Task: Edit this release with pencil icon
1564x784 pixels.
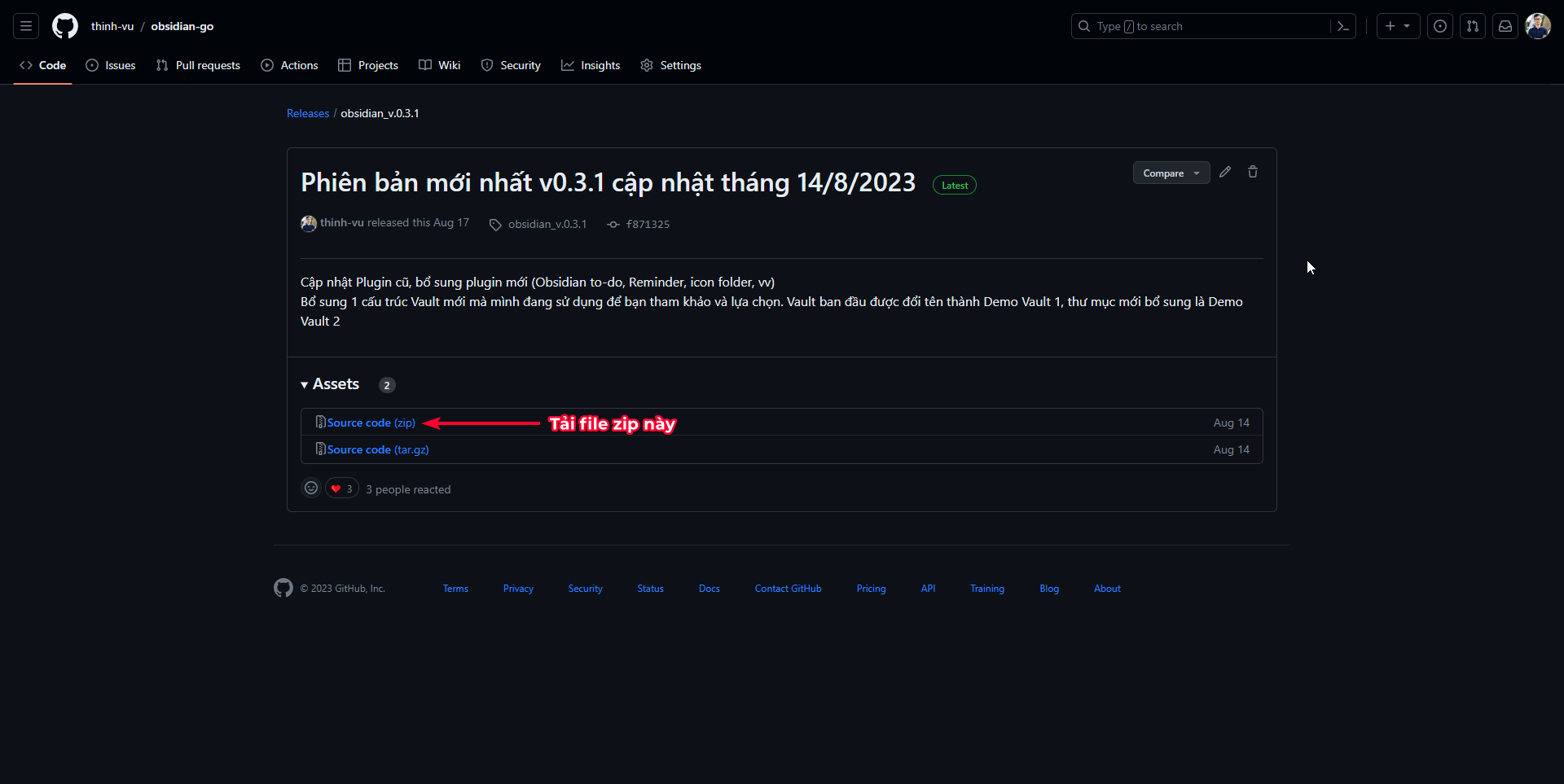Action: 1225,172
